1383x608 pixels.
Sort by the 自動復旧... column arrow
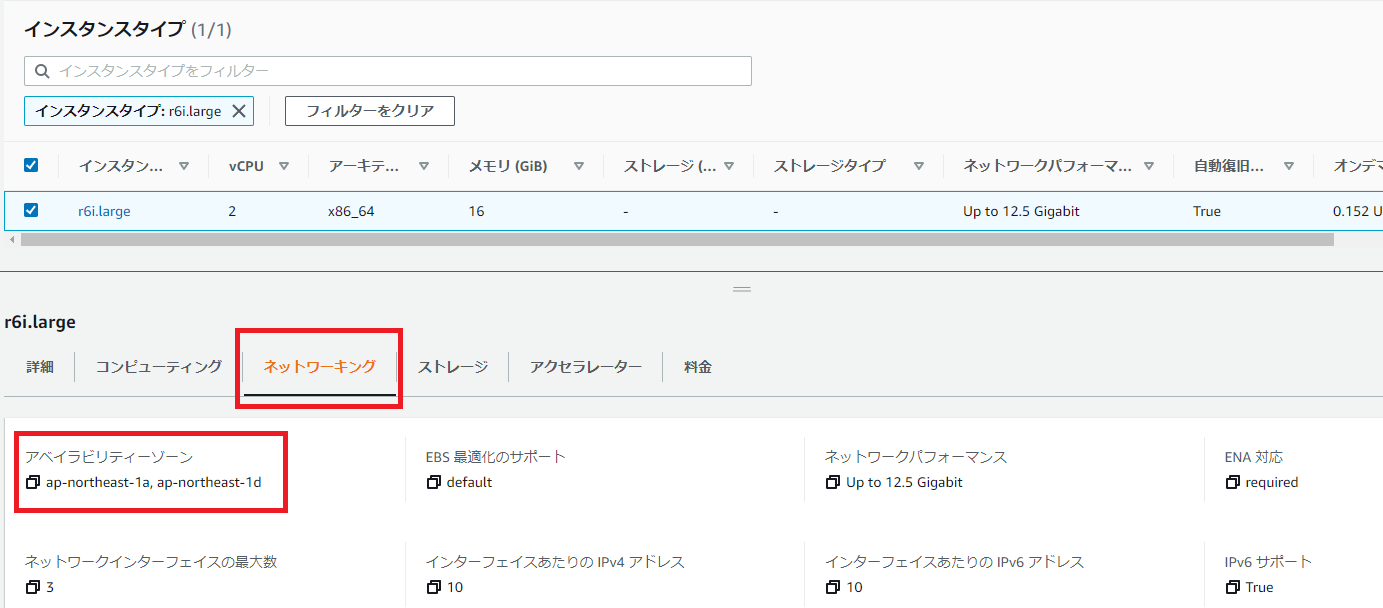[1289, 166]
